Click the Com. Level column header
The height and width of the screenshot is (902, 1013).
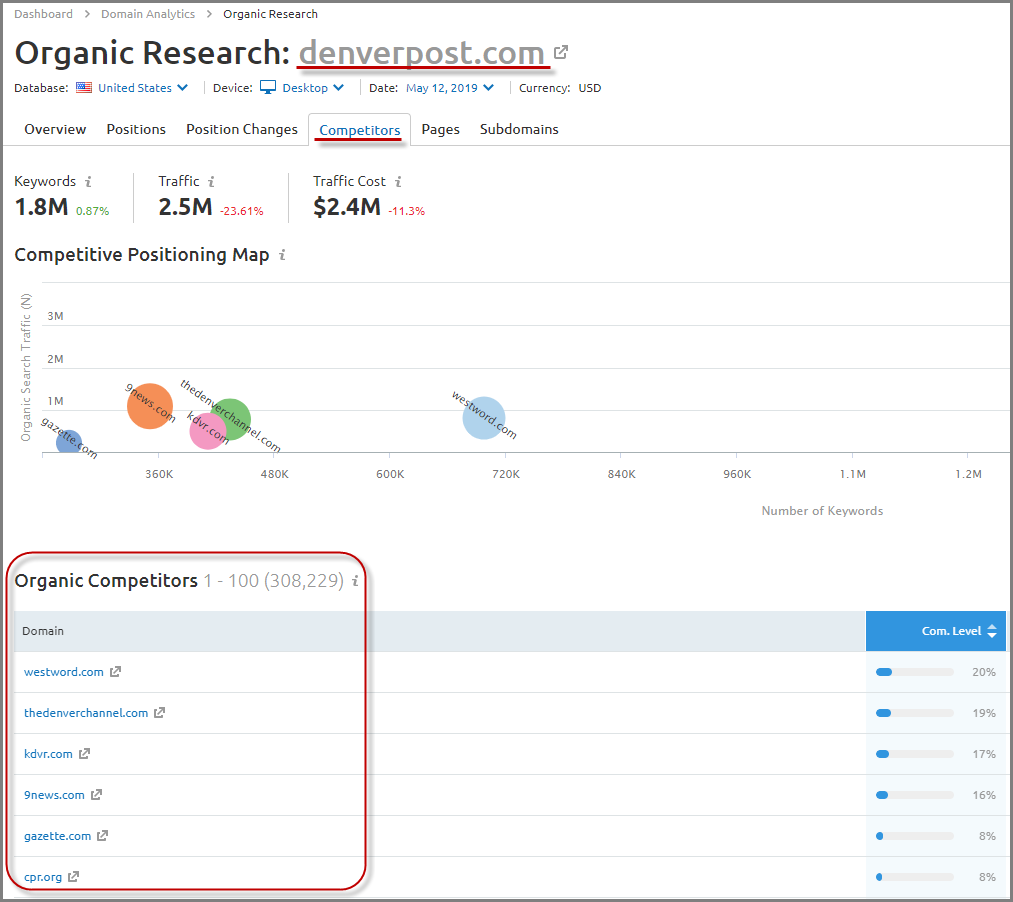pyautogui.click(x=935, y=631)
